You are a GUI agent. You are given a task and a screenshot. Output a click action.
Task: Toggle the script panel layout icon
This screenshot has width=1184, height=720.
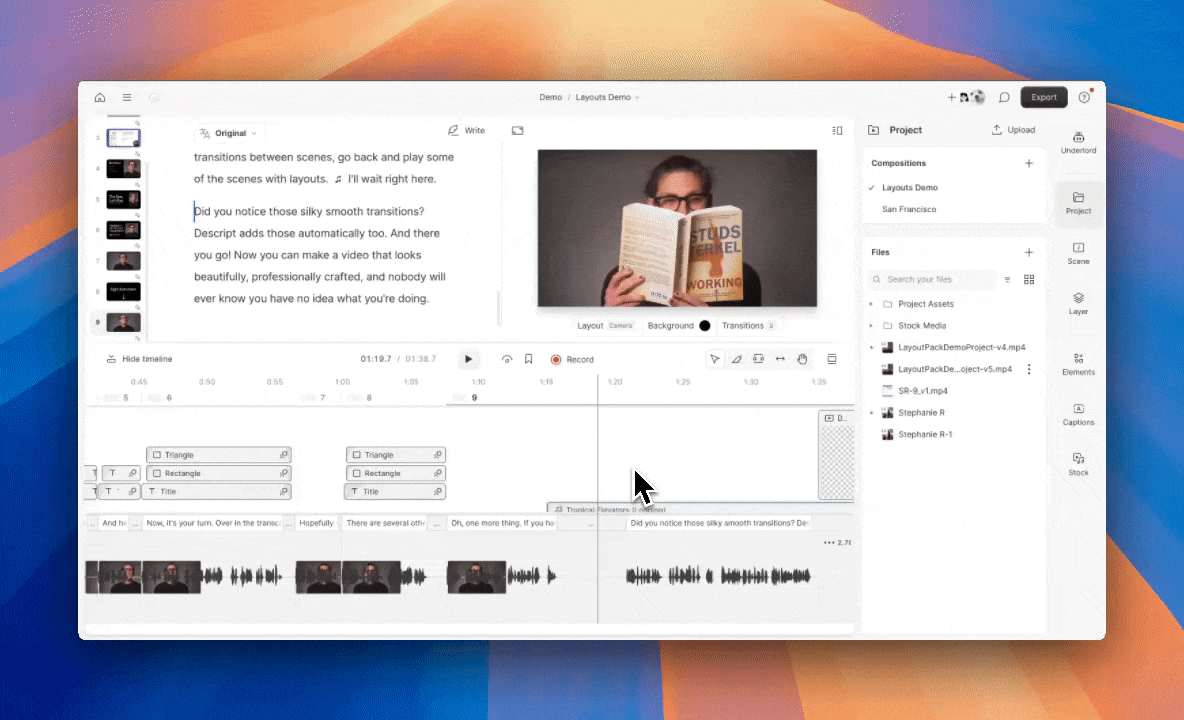(x=837, y=131)
